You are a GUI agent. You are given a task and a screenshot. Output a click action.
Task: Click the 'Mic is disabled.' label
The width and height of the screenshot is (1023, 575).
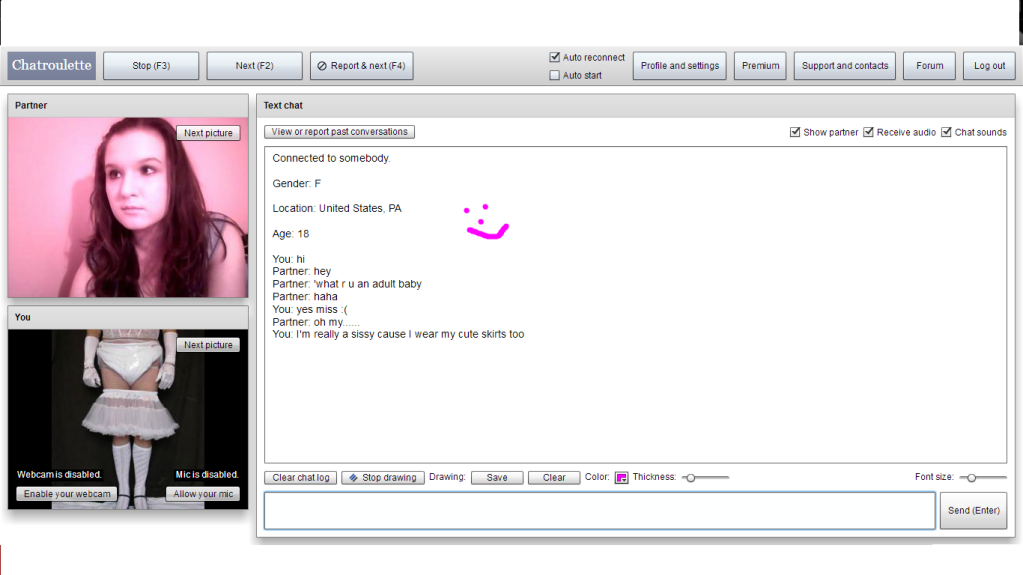[207, 474]
